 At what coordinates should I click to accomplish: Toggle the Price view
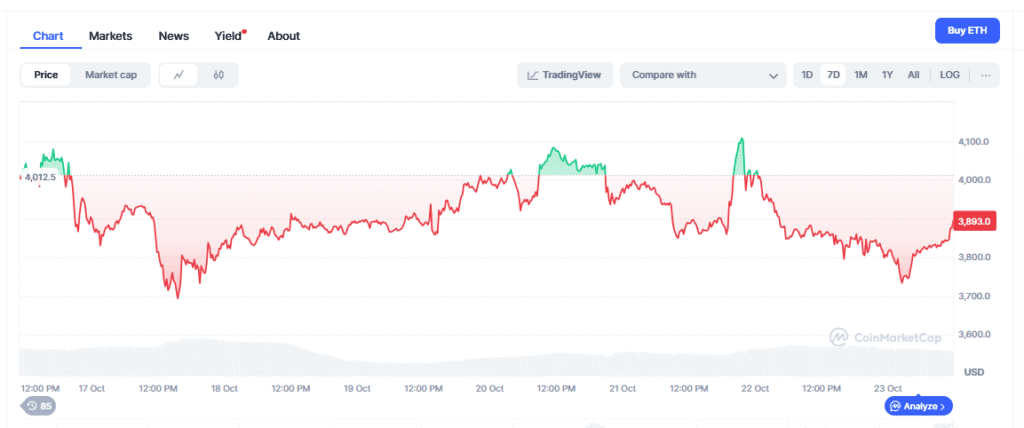pyautogui.click(x=46, y=75)
